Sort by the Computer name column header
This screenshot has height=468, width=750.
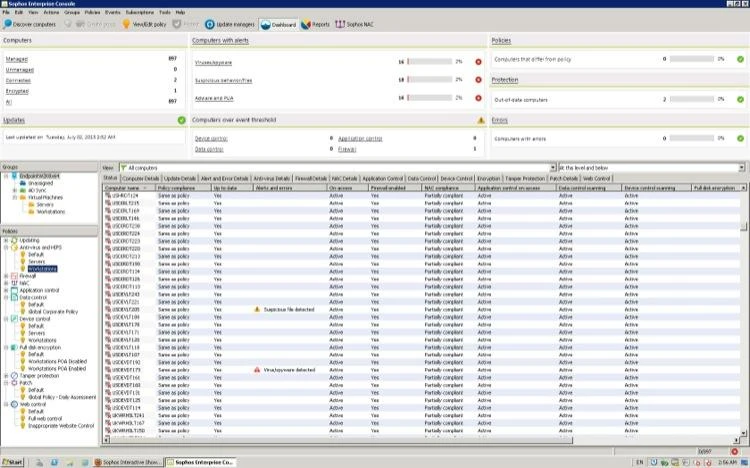(x=129, y=188)
